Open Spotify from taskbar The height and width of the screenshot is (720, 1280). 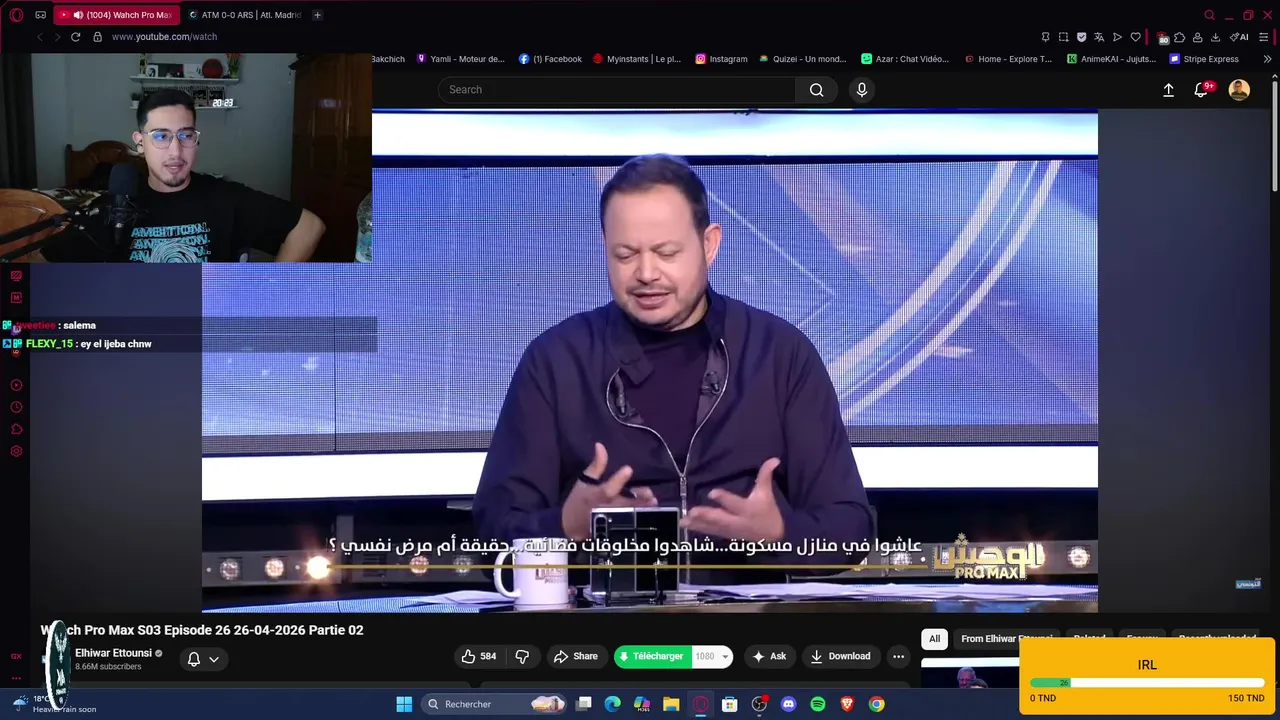[x=818, y=704]
